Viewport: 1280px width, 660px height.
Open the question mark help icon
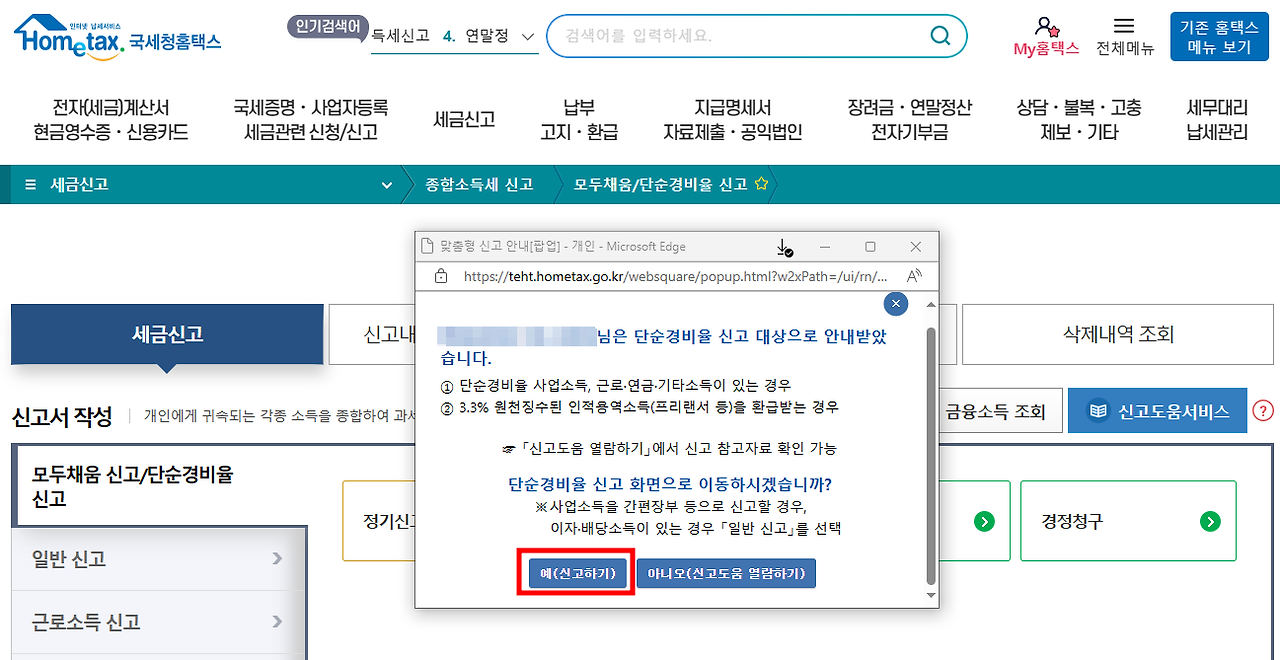pyautogui.click(x=1266, y=410)
